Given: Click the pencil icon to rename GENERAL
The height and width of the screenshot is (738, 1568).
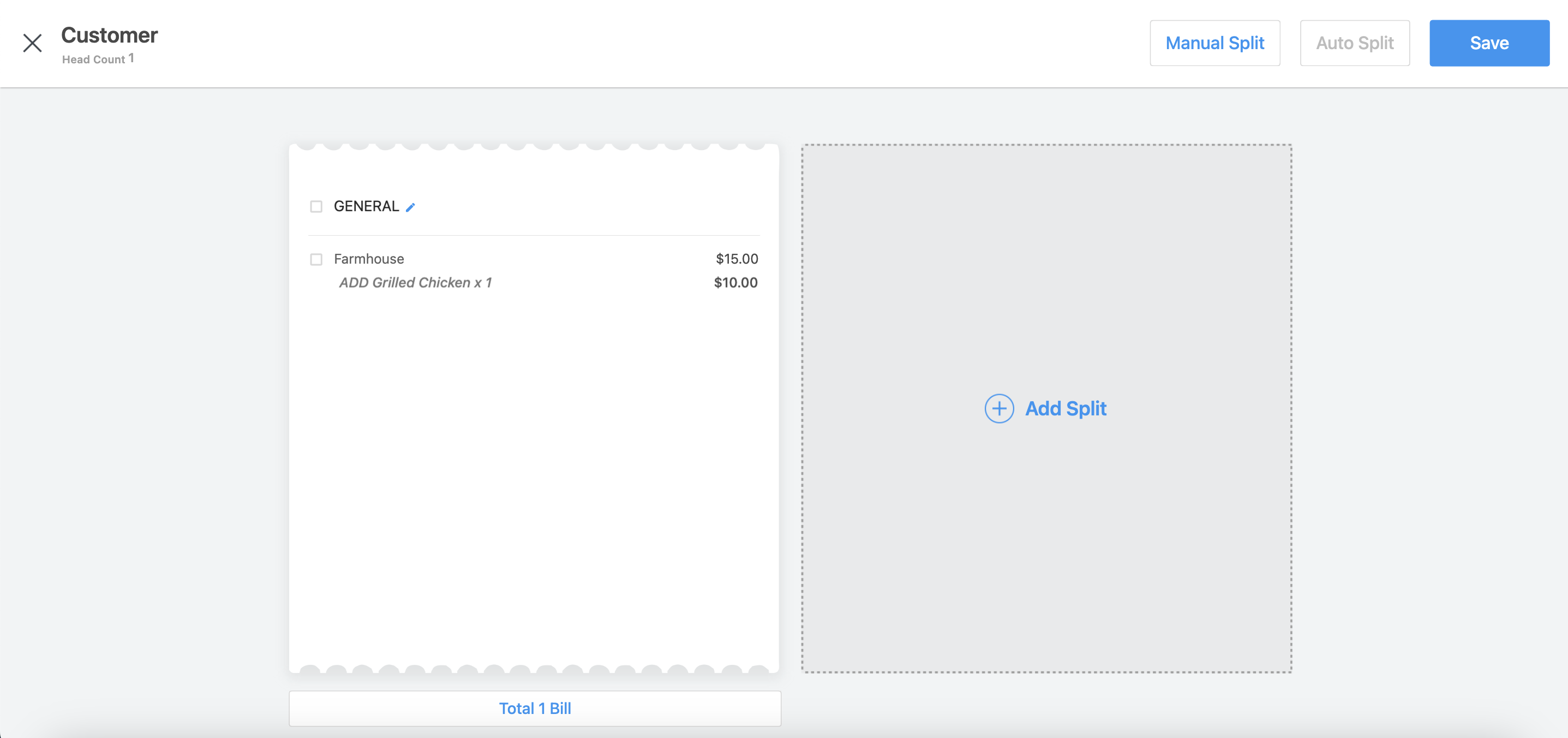Looking at the screenshot, I should [410, 206].
